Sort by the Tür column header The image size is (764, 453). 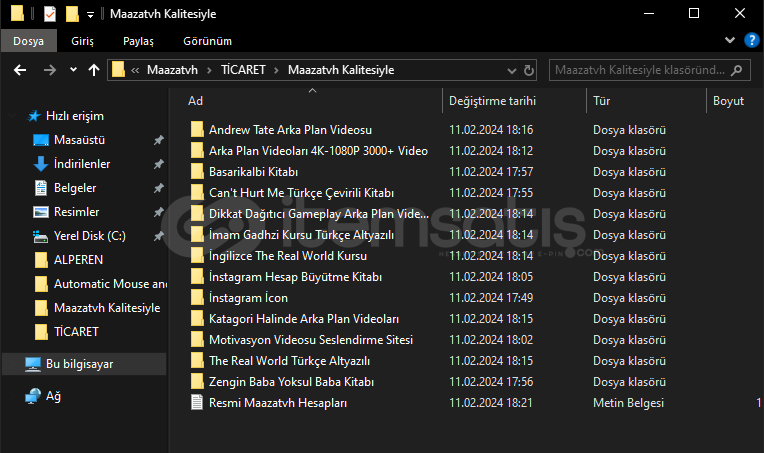click(601, 101)
